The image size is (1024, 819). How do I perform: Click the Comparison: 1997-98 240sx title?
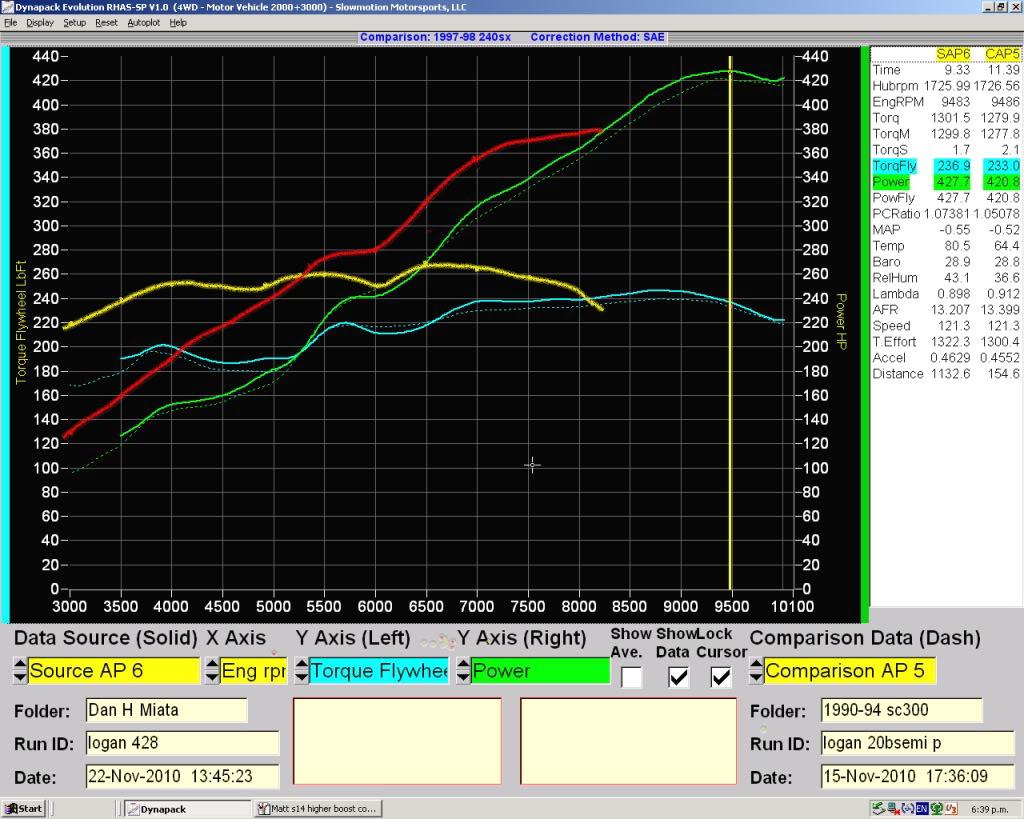(436, 37)
